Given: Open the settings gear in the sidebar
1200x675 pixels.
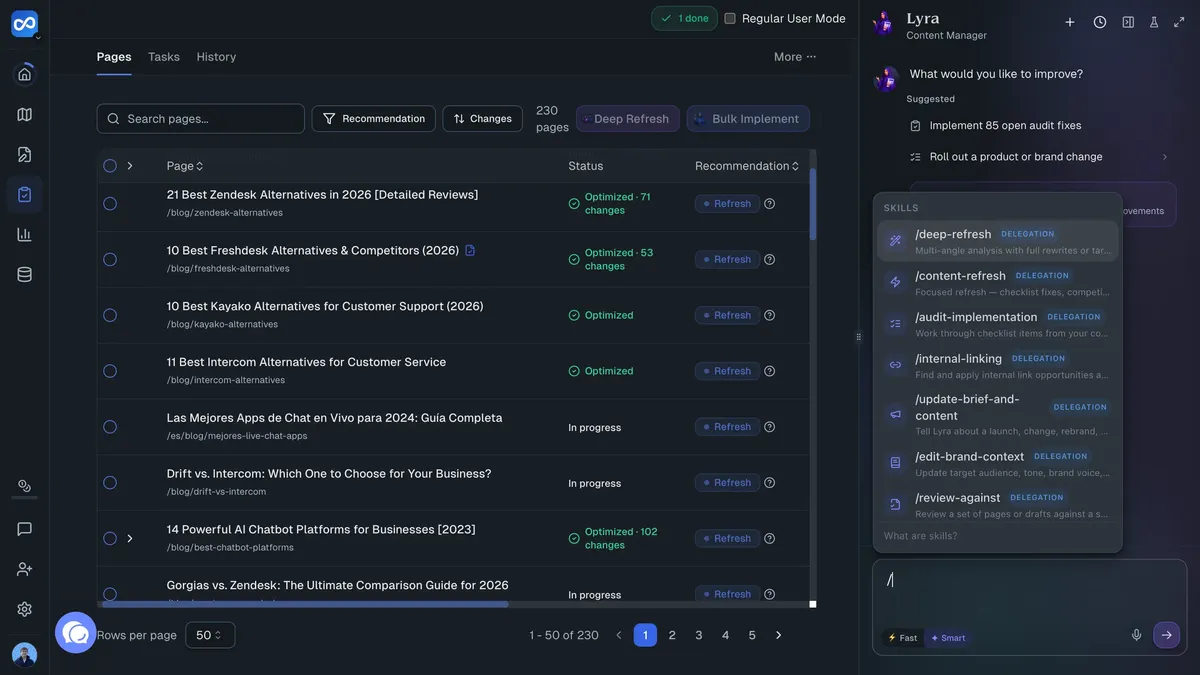Looking at the screenshot, I should pyautogui.click(x=25, y=609).
